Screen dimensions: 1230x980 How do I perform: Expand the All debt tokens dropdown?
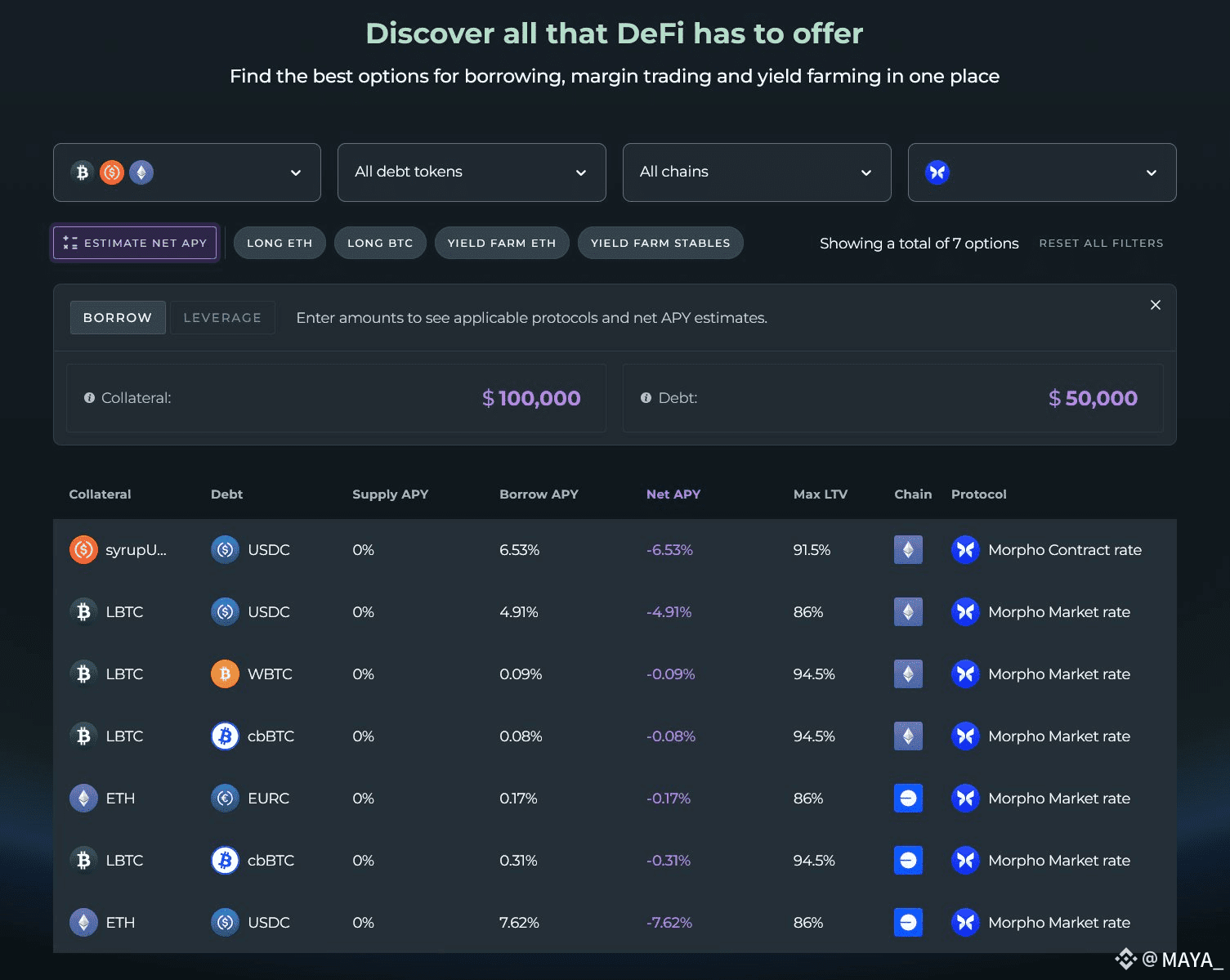pos(472,172)
